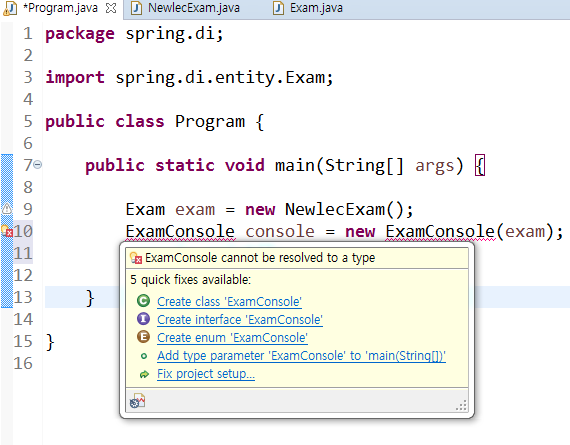Click the 'exam' variable declaration on line 9
This screenshot has width=570, height=445.
click(195, 210)
